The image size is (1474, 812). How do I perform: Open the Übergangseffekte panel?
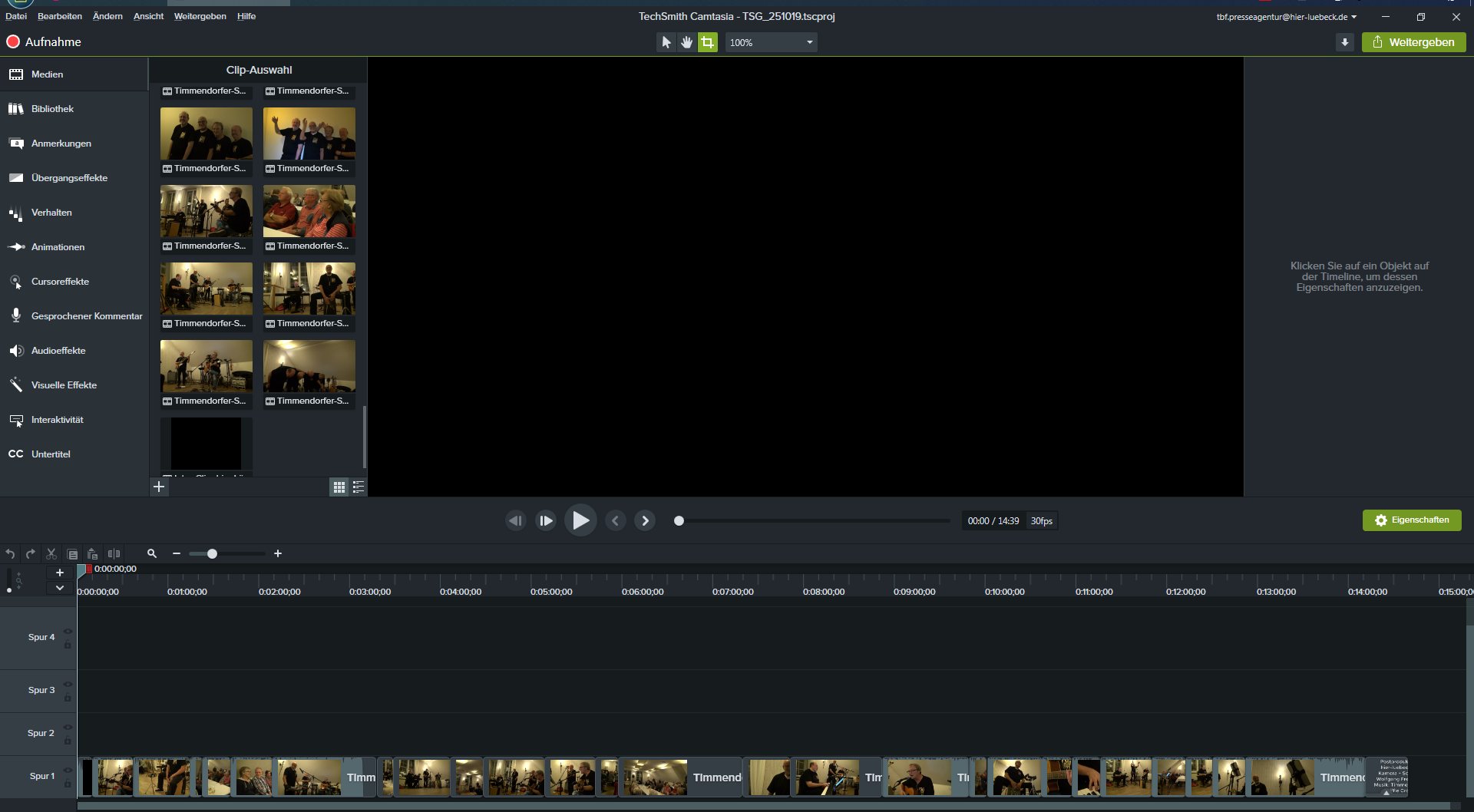pyautogui.click(x=69, y=178)
